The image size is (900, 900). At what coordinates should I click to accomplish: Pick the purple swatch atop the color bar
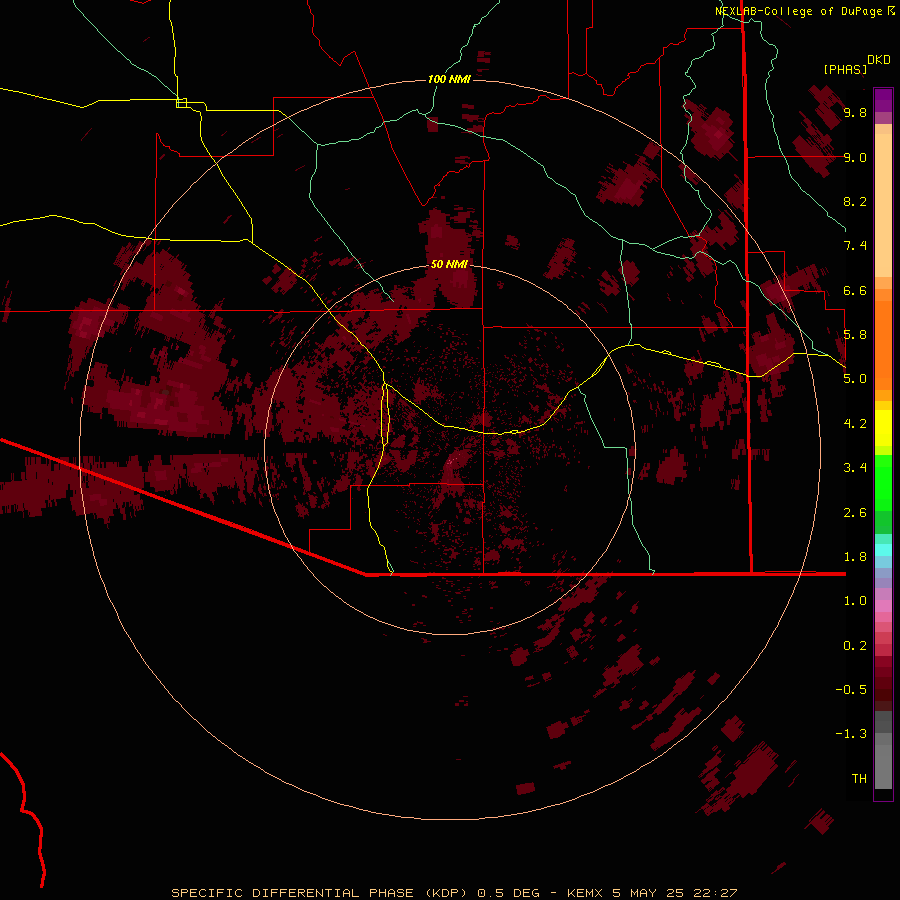(883, 100)
